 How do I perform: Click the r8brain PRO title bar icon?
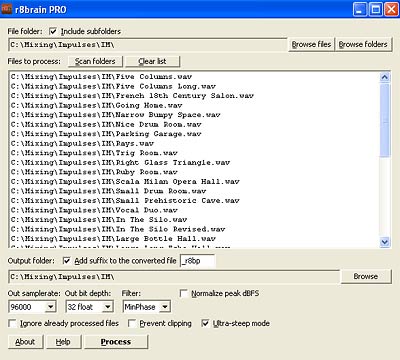click(x=7, y=9)
